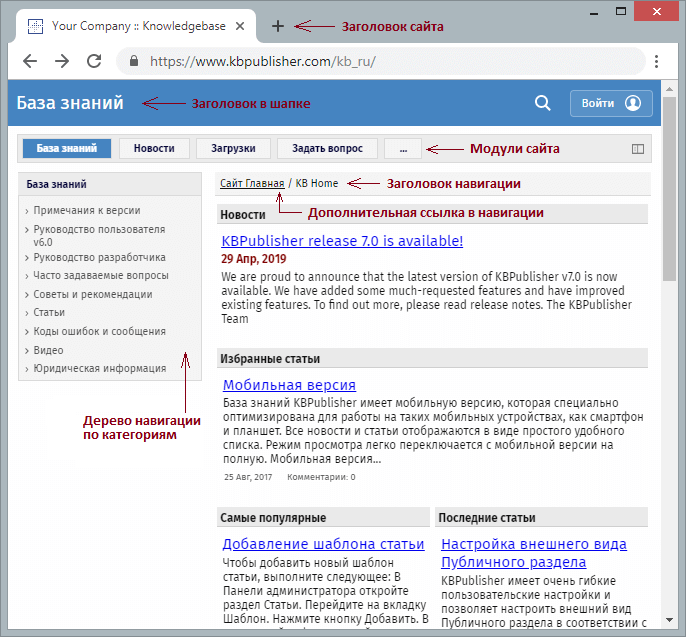This screenshot has width=686, height=637.
Task: Click the Войти login button
Action: pos(611,103)
